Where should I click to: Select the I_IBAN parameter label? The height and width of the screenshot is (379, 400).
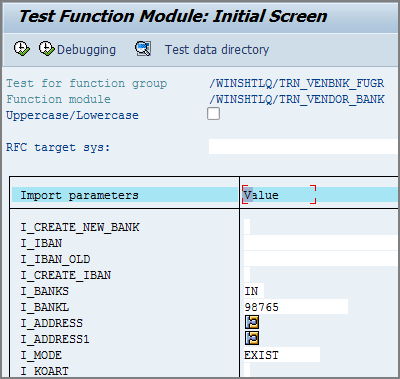[x=41, y=243]
